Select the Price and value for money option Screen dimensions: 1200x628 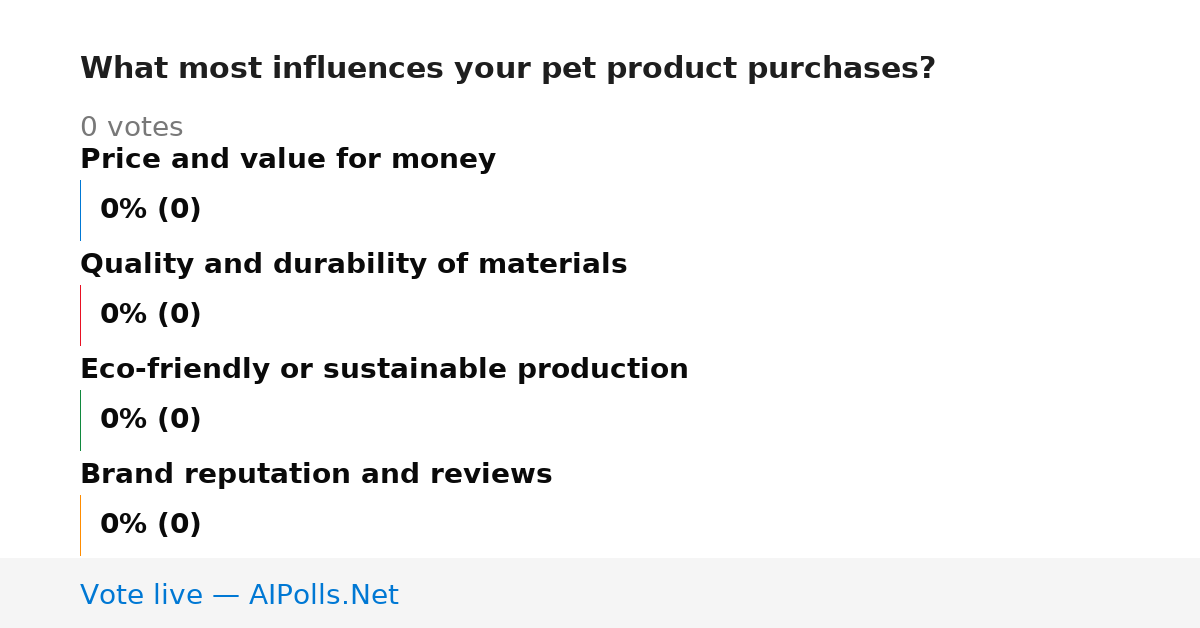click(288, 160)
